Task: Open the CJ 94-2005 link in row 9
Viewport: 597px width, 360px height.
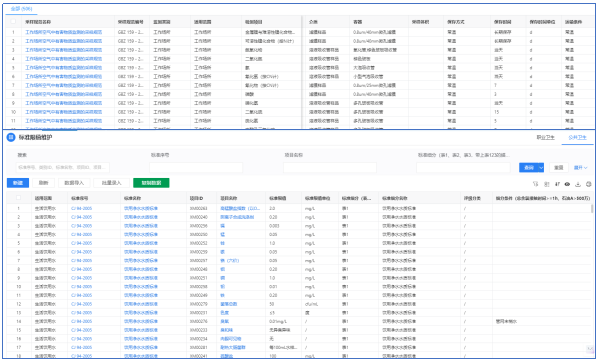Action: [81, 278]
